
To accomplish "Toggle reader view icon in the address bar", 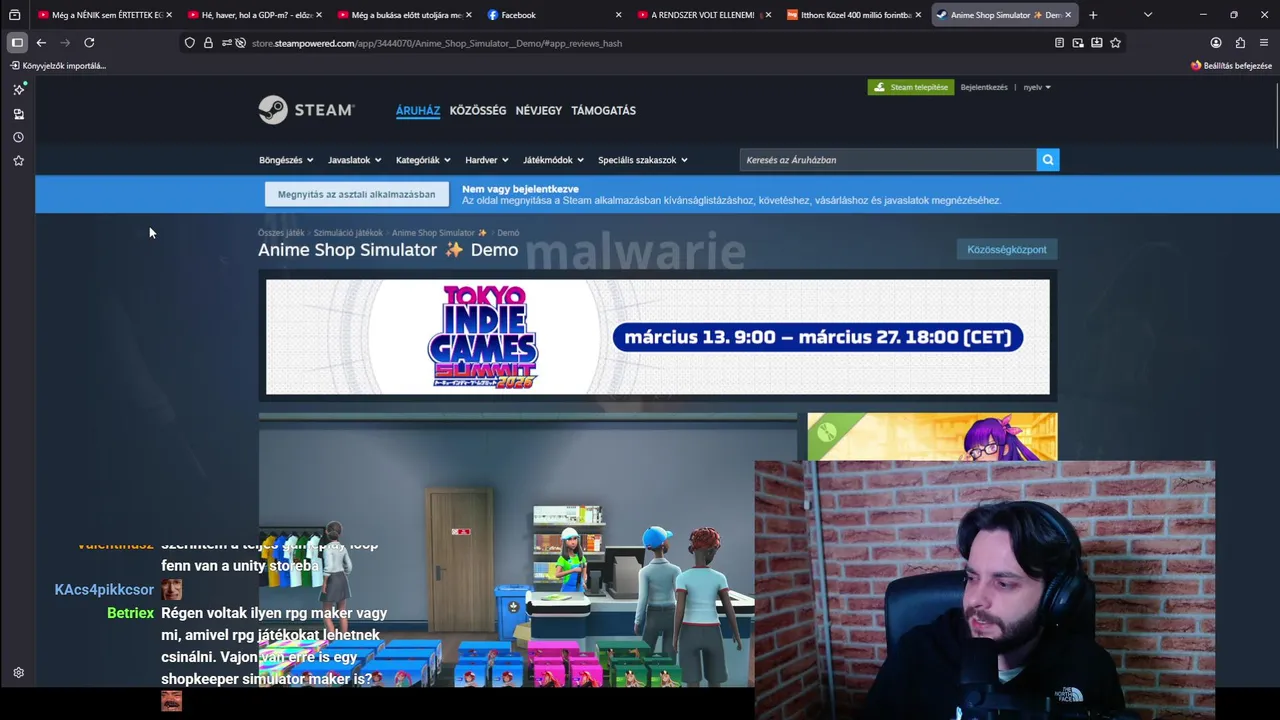I will [x=1059, y=43].
